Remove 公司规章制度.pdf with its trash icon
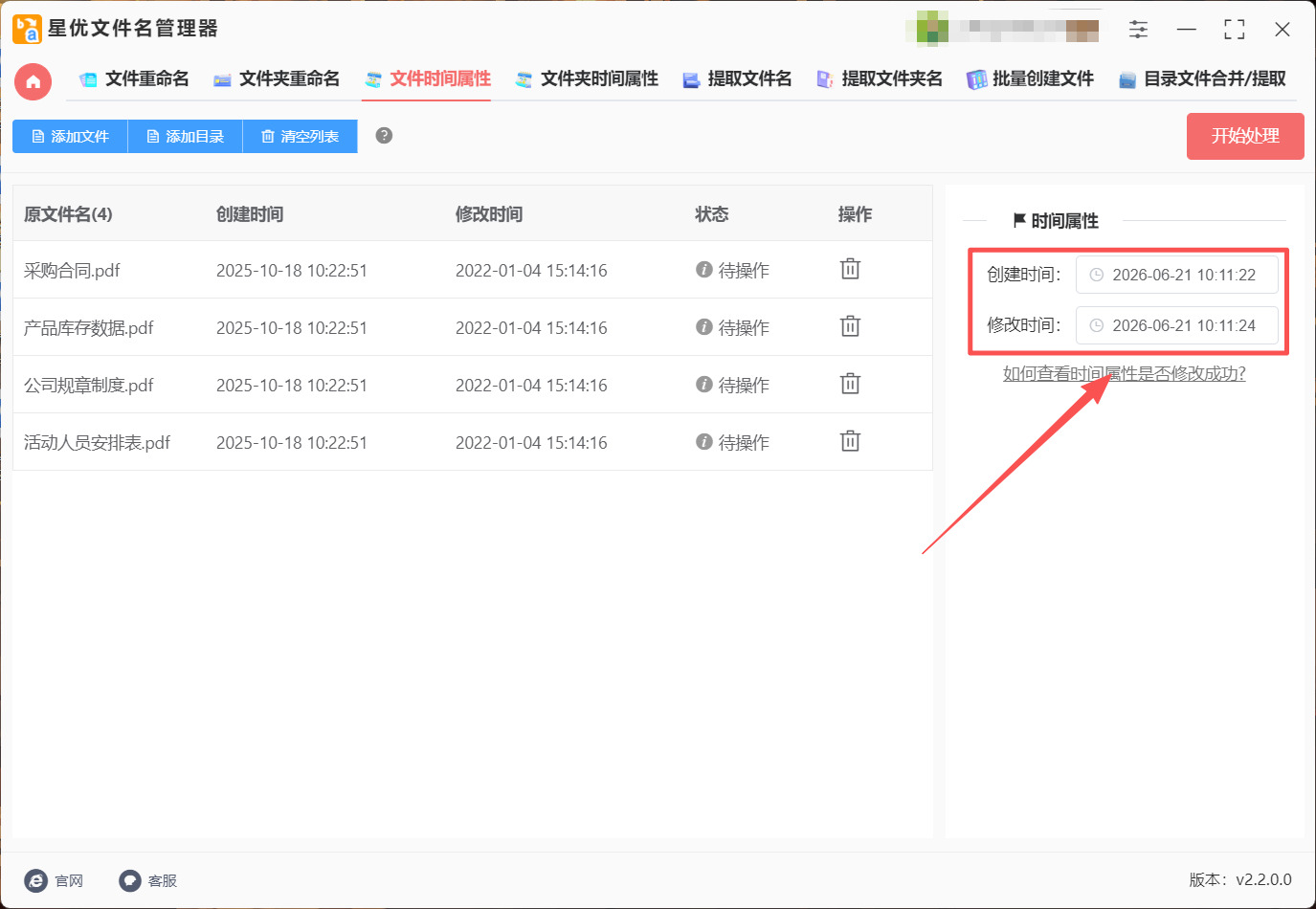 point(850,385)
